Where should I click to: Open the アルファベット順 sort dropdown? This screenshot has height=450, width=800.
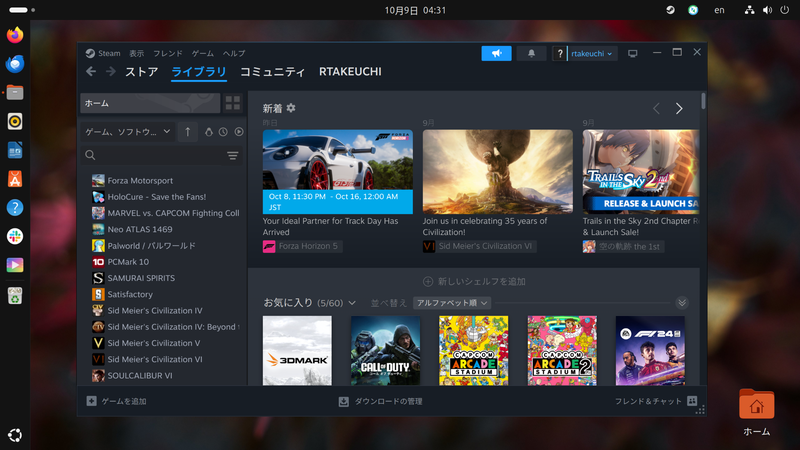point(452,303)
